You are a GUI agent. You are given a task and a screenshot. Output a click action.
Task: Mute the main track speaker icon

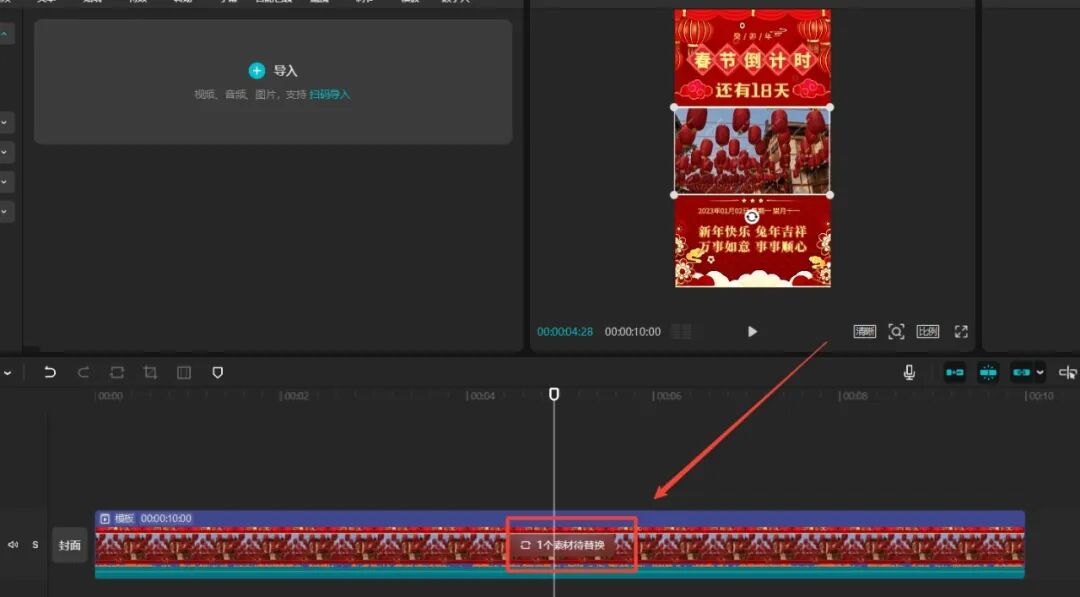coord(13,545)
